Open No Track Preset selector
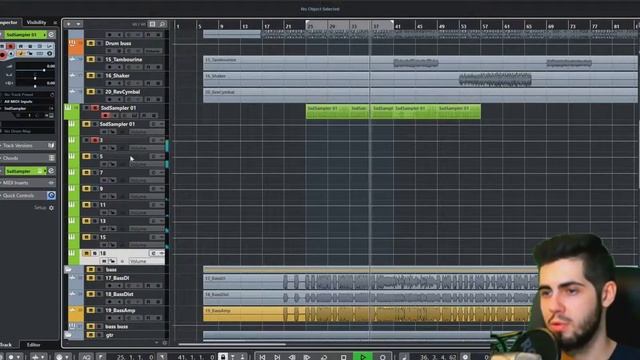640x360 pixels. point(27,94)
